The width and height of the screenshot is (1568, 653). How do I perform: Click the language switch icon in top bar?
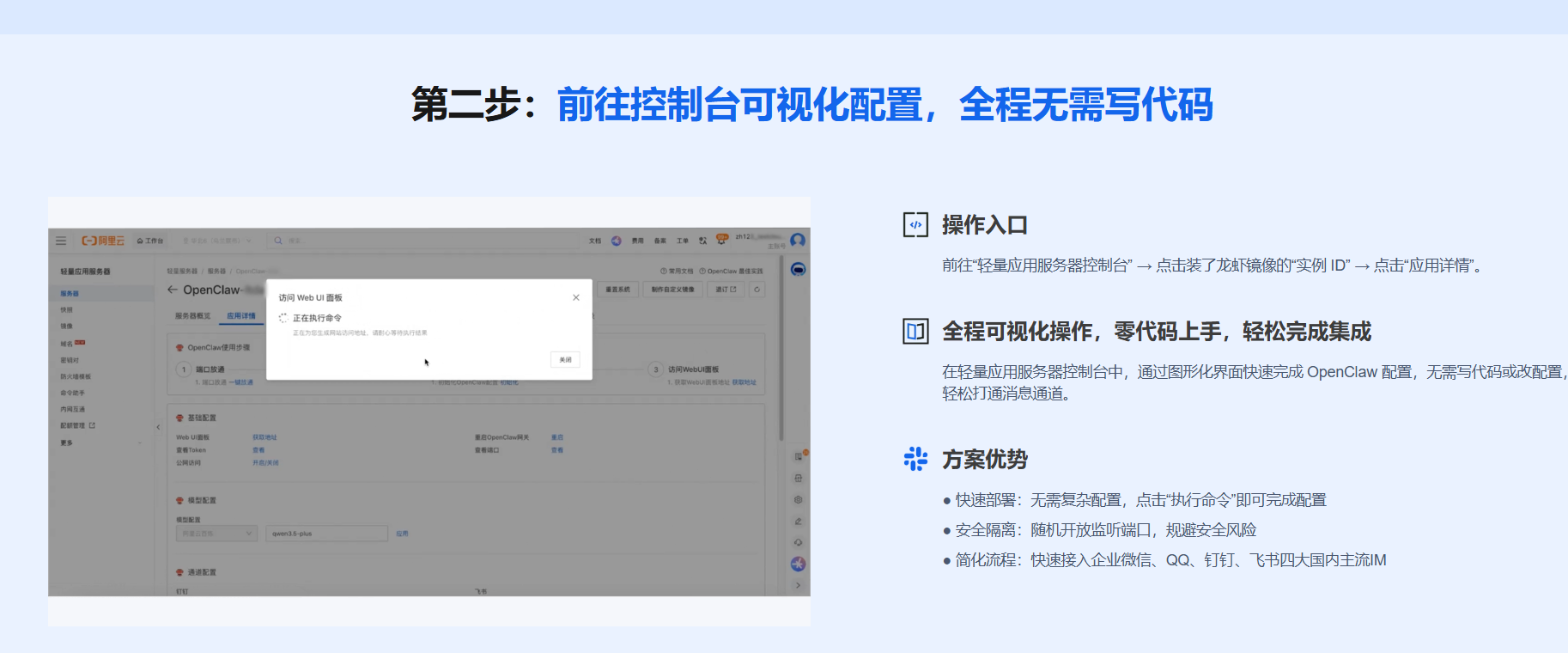coord(703,241)
